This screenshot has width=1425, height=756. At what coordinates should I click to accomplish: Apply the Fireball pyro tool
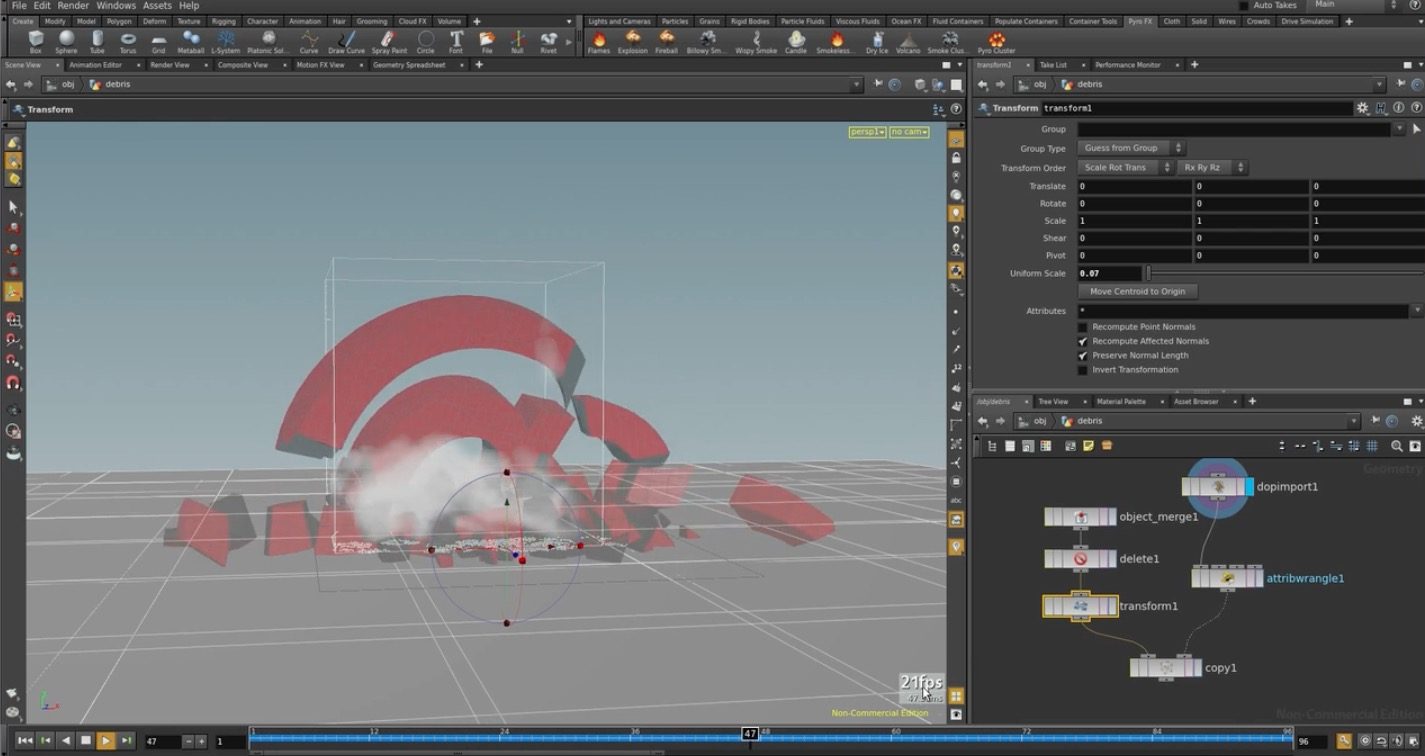pyautogui.click(x=666, y=42)
